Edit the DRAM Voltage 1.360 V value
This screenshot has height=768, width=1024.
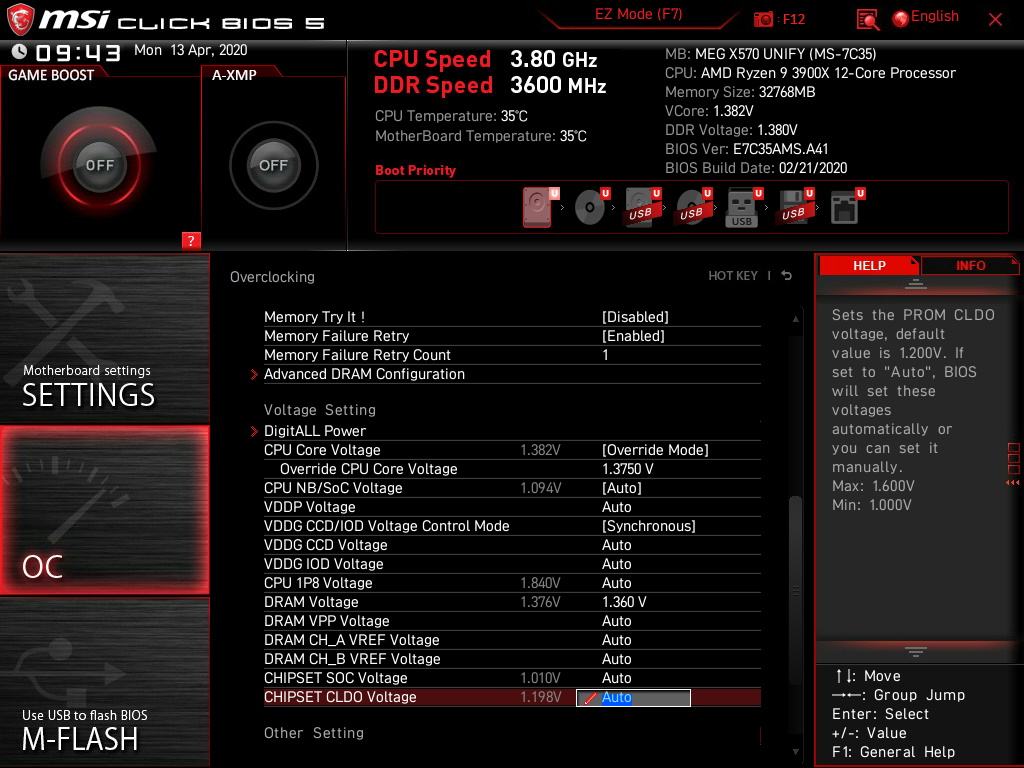coord(624,601)
